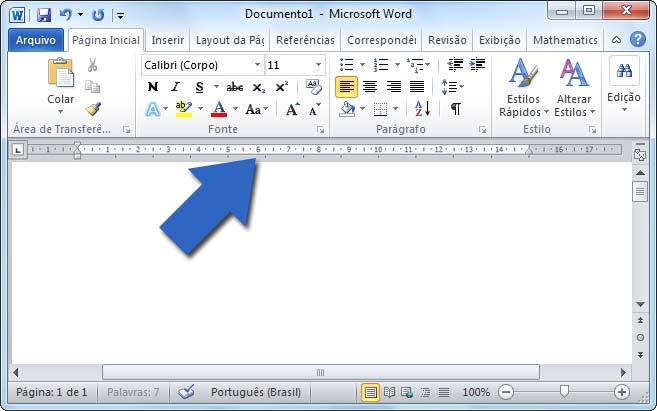Open the Mathematics tab

[565, 40]
